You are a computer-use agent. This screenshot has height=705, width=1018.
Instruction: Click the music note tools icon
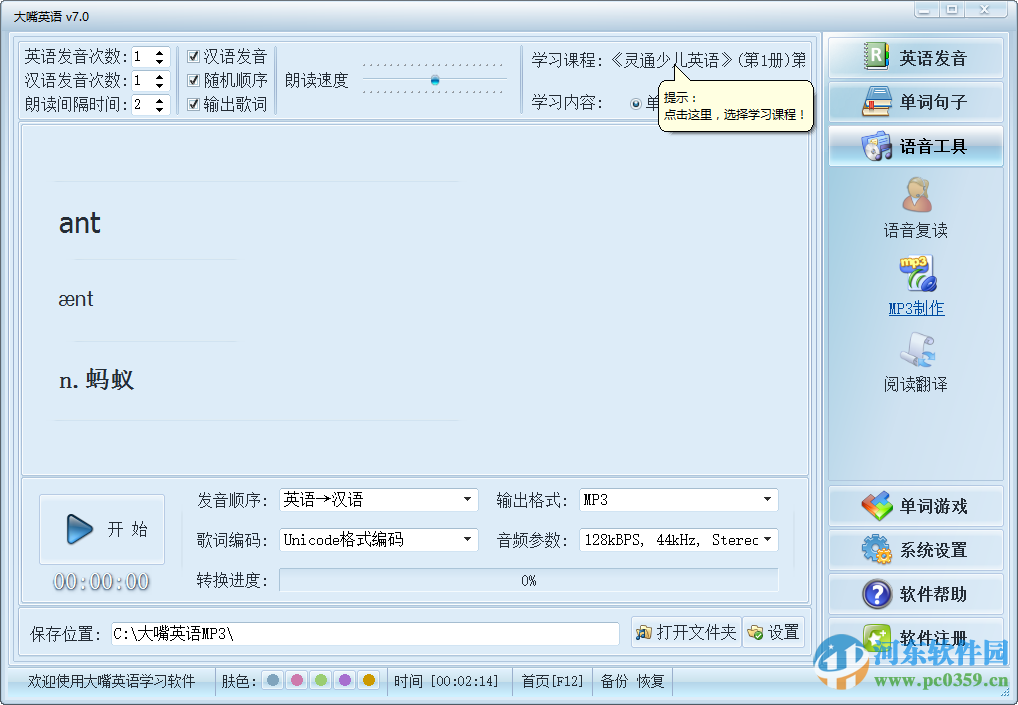876,146
